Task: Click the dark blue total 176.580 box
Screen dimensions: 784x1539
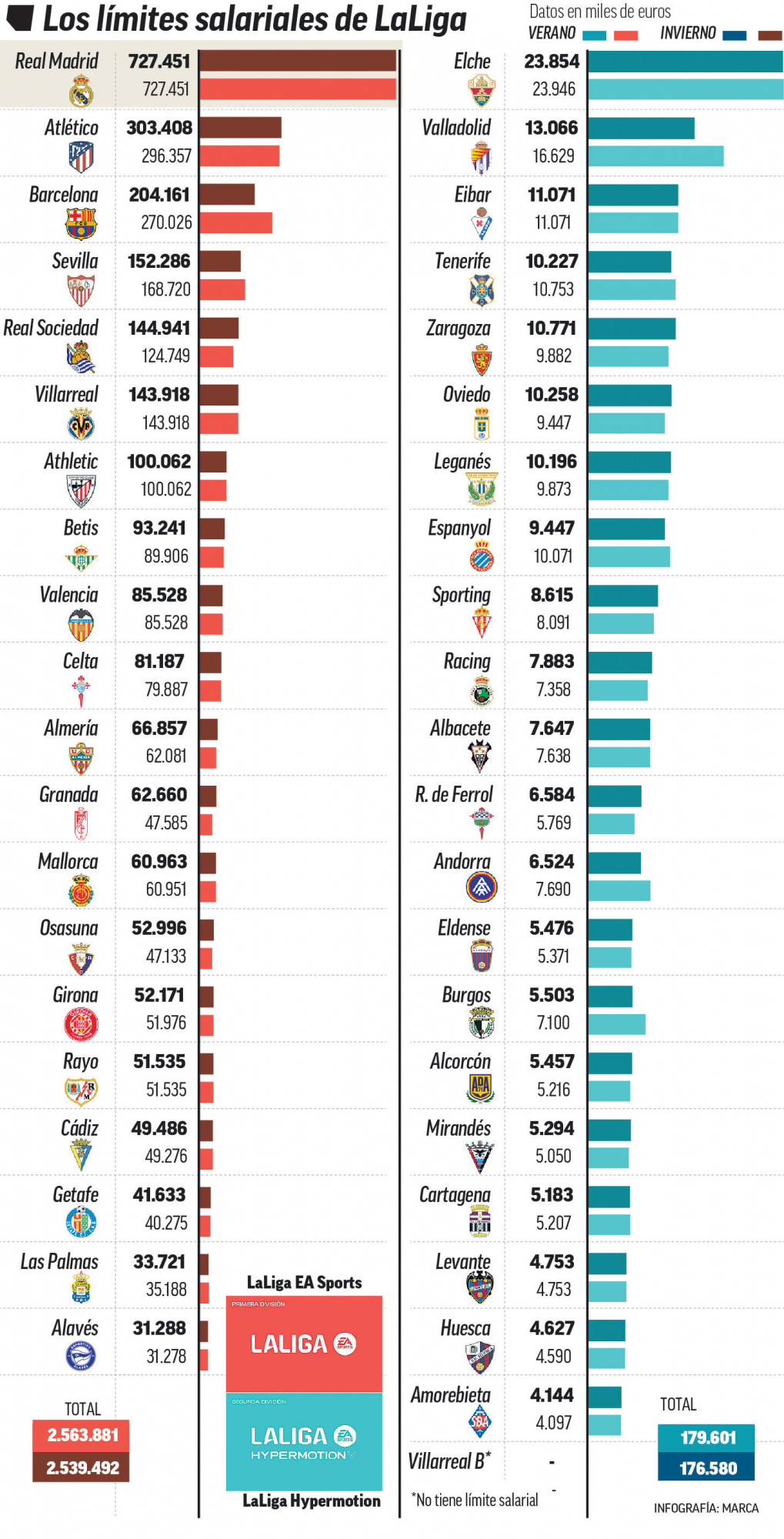Action: [706, 1468]
